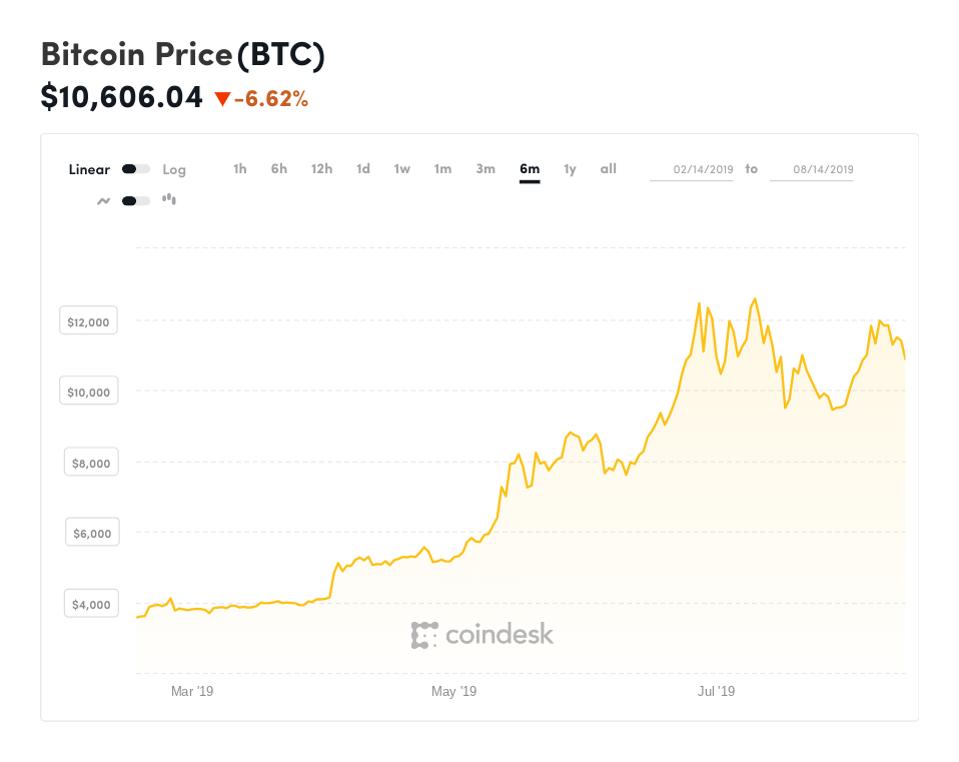The width and height of the screenshot is (959, 762).
Task: Switch to the 1m time range
Action: point(443,169)
